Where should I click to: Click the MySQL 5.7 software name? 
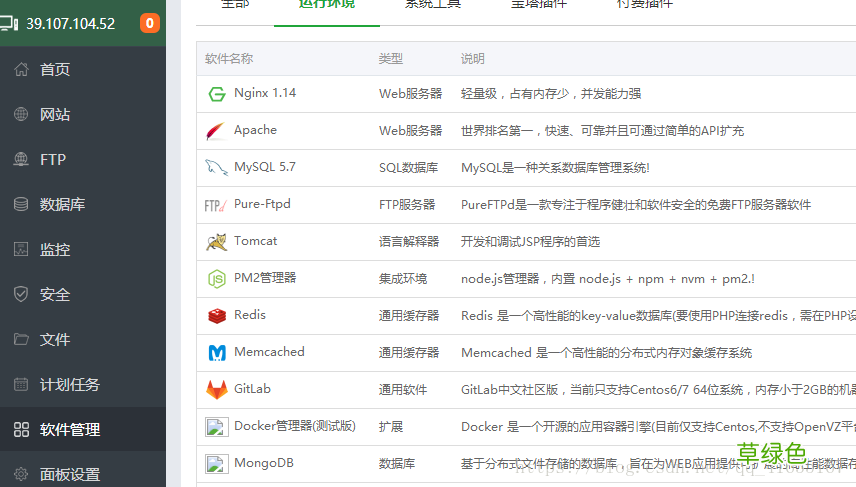coord(265,167)
